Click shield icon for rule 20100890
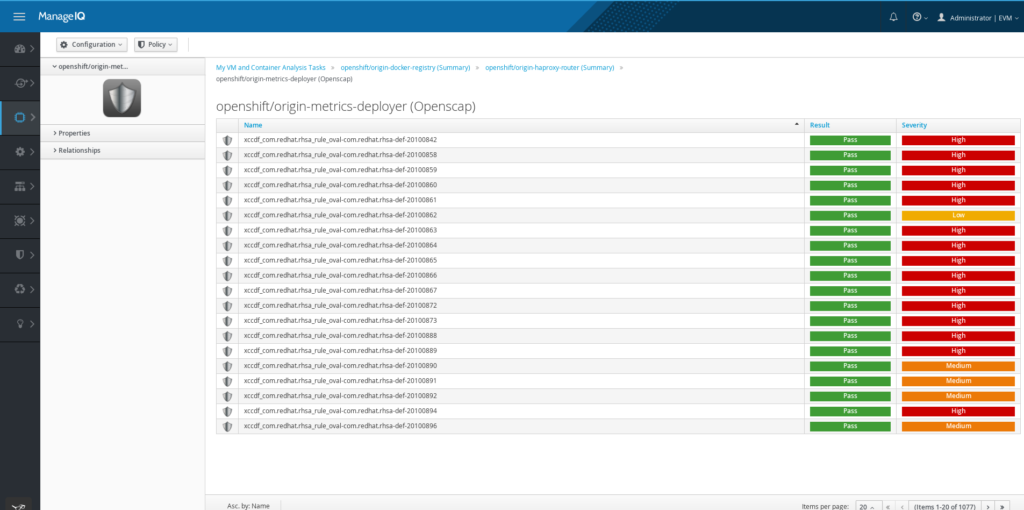The image size is (1024, 510). pyautogui.click(x=227, y=366)
